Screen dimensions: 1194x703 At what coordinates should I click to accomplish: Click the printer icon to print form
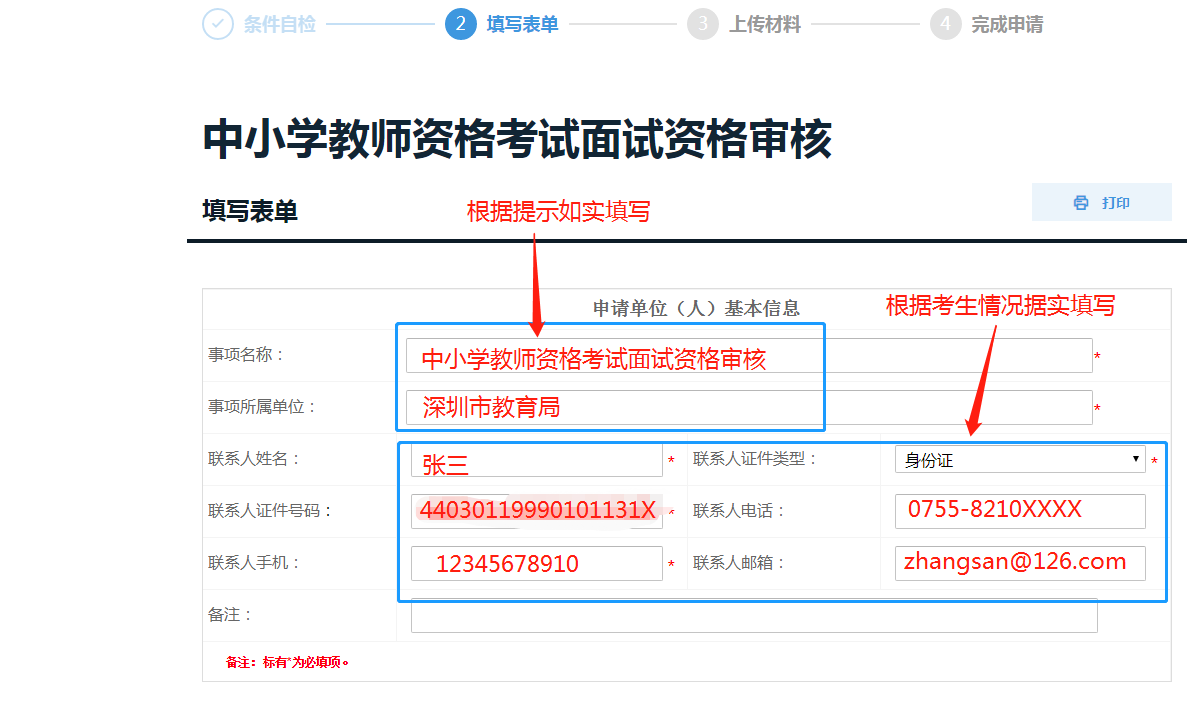point(1081,203)
